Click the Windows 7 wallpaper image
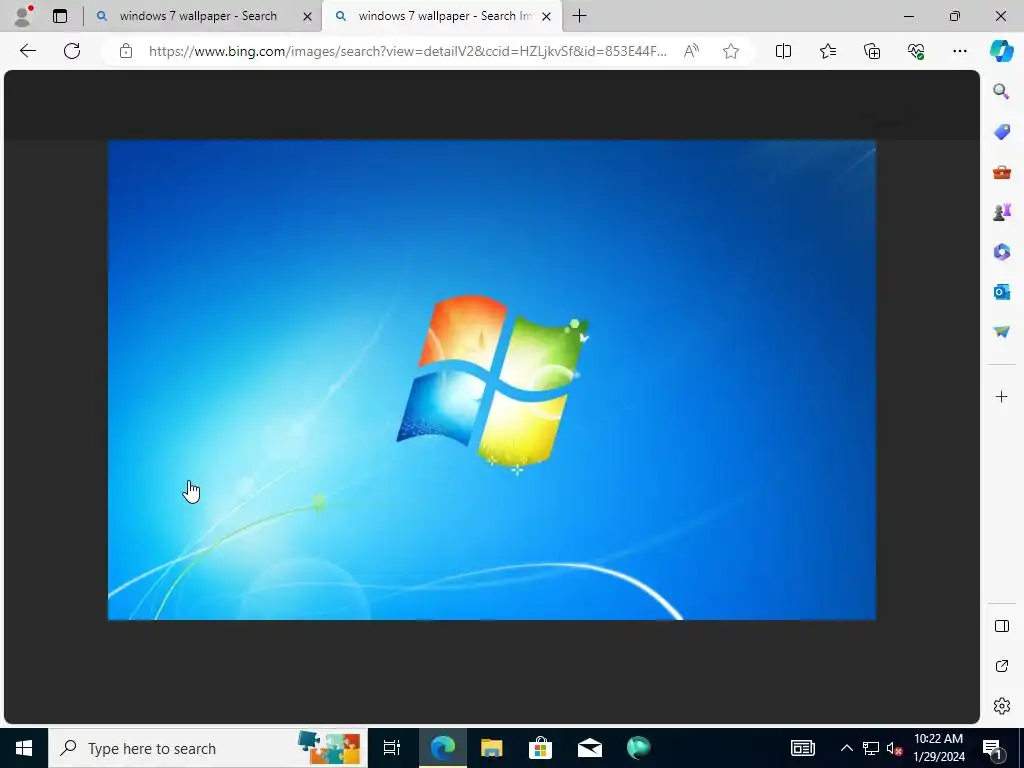Viewport: 1024px width, 768px height. [x=491, y=379]
